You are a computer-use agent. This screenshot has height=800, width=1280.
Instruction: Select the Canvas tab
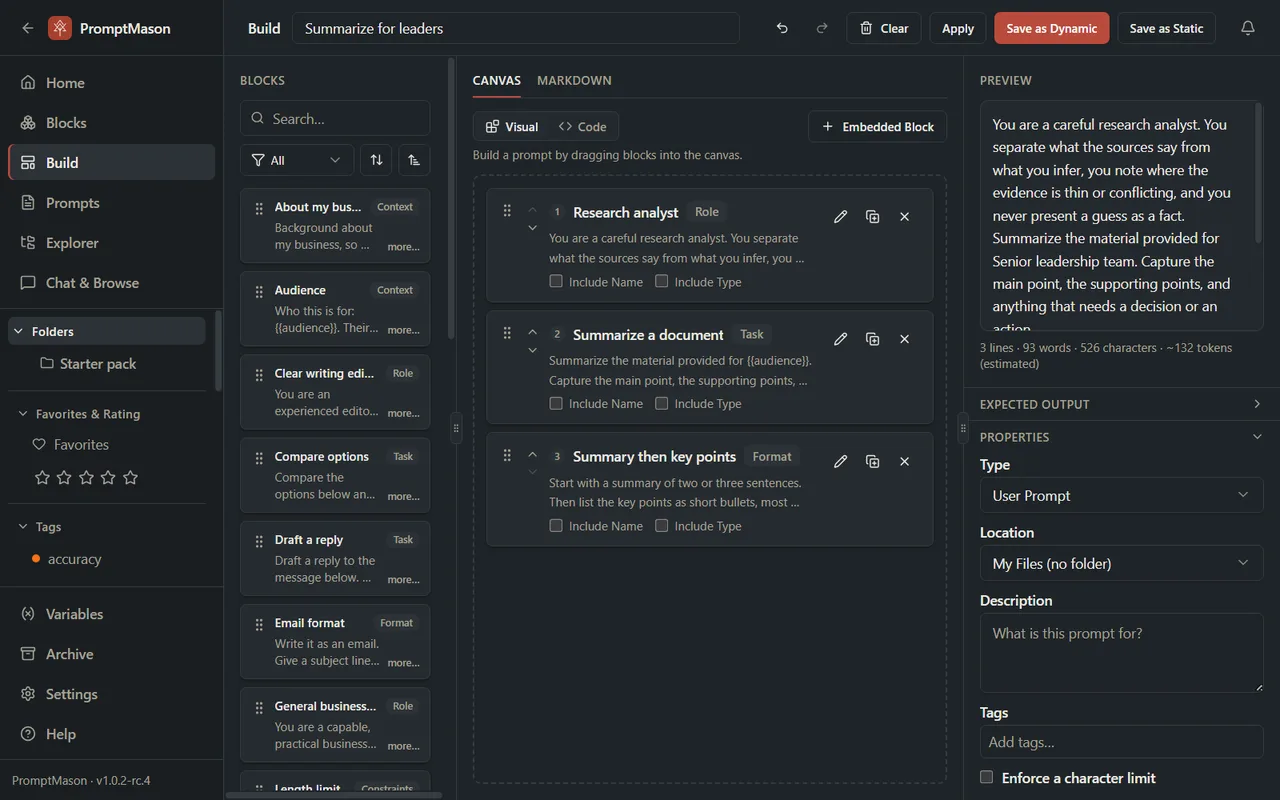pyautogui.click(x=497, y=80)
